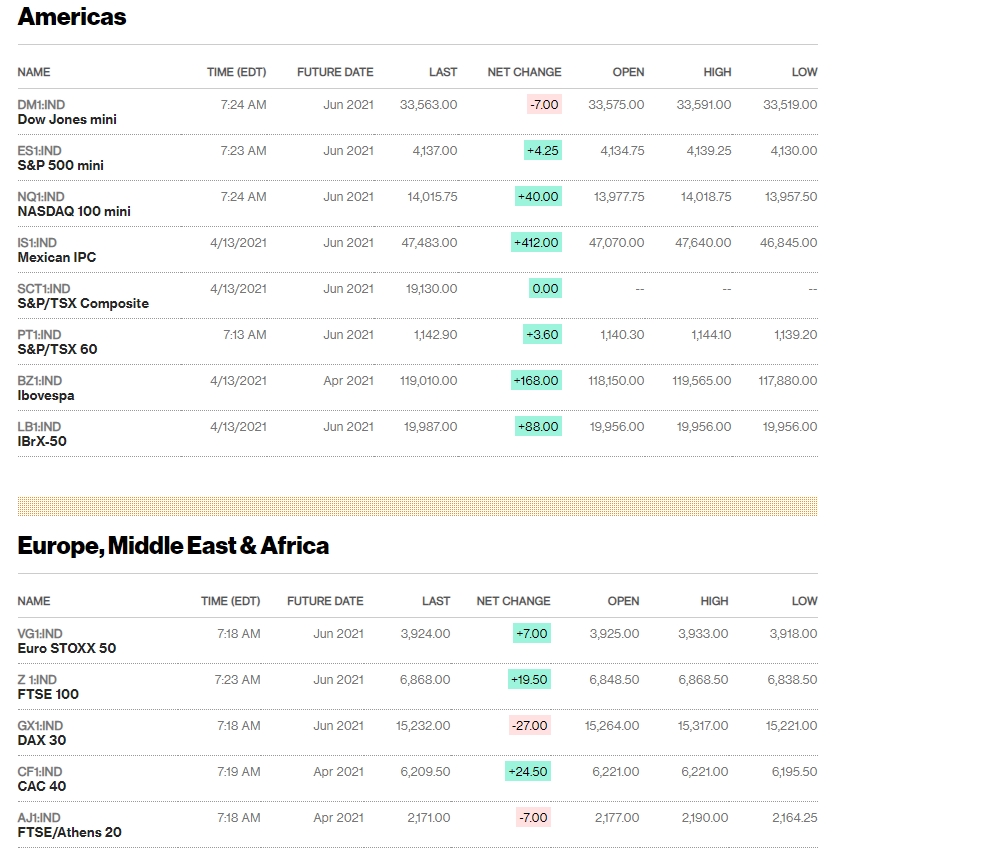
Task: Open NASDAQ 100 mini quote page
Action: click(74, 211)
